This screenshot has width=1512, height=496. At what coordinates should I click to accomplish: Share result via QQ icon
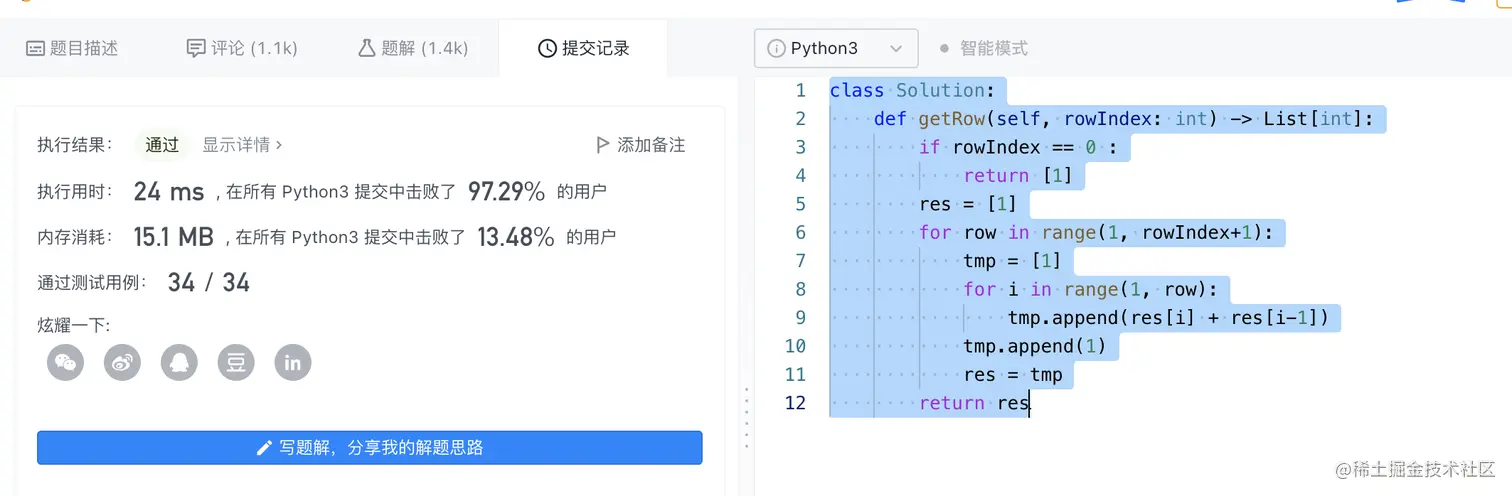[x=179, y=362]
